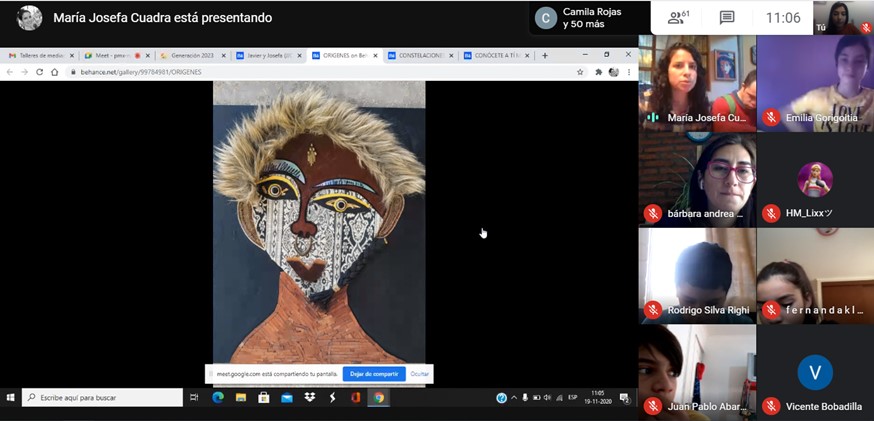Switch to Chrome on the taskbar

tap(379, 398)
